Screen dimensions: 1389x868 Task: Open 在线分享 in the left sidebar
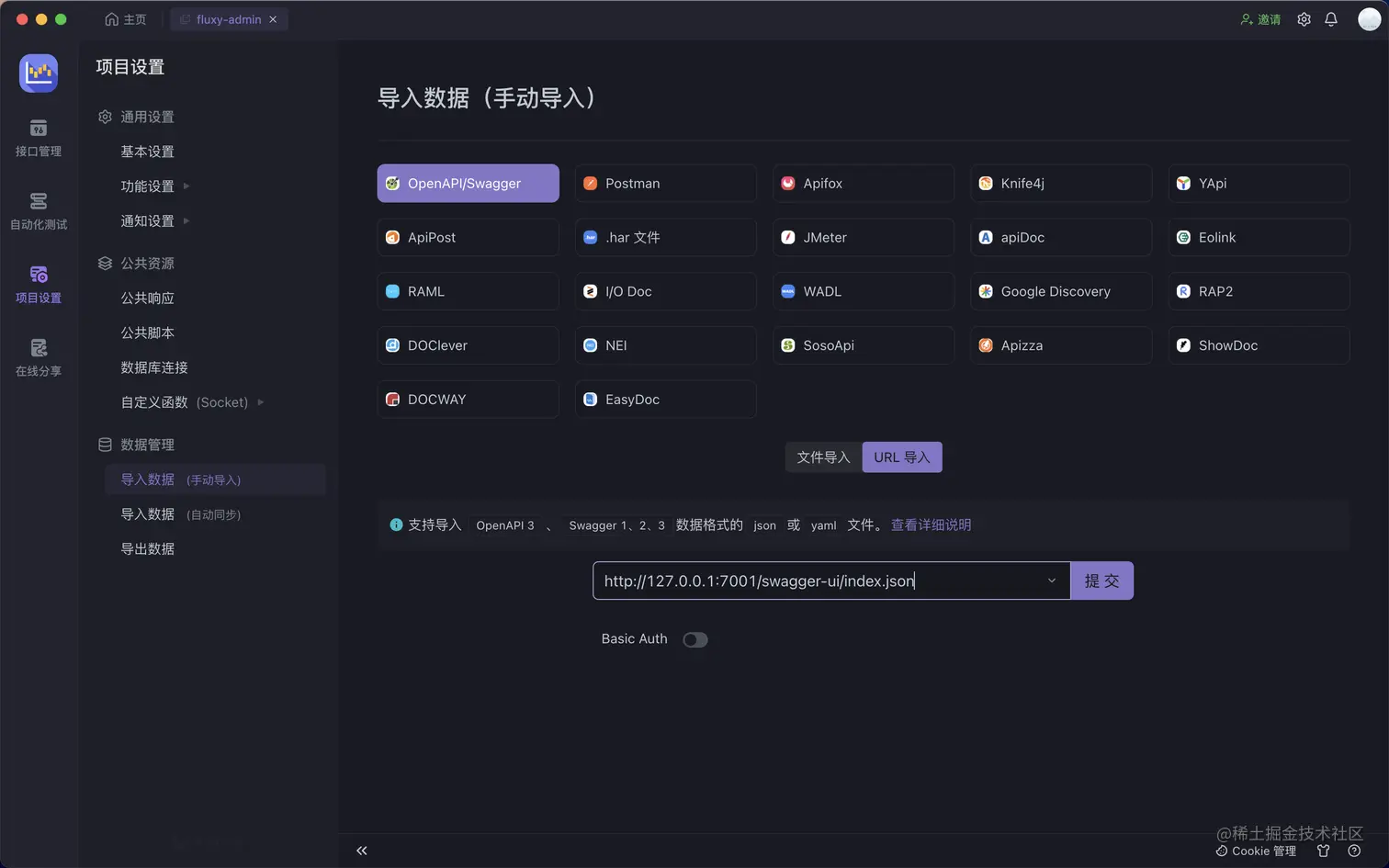coord(39,359)
